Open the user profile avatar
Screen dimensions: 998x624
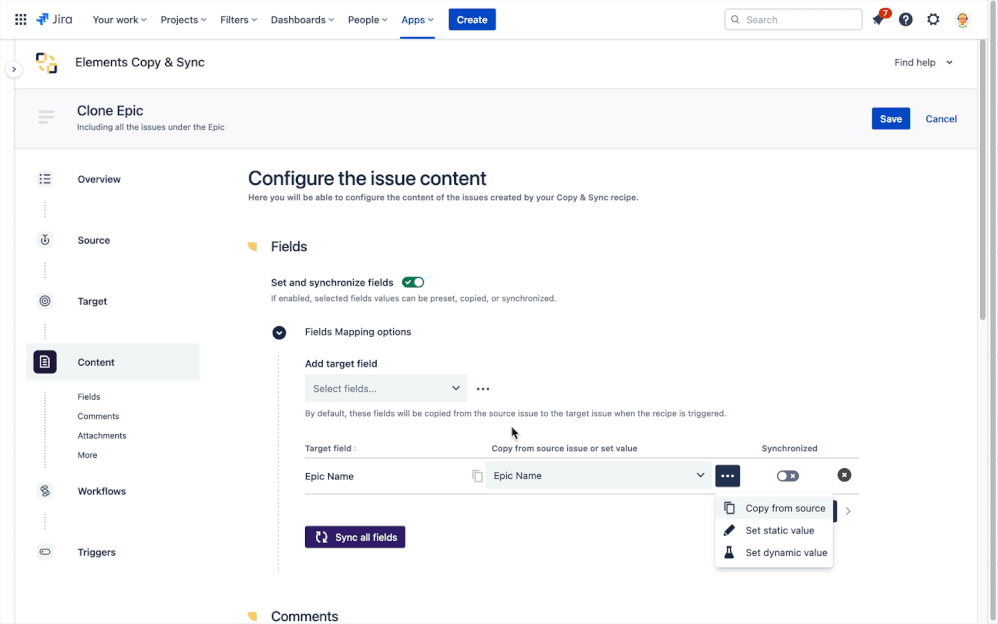[x=962, y=20]
